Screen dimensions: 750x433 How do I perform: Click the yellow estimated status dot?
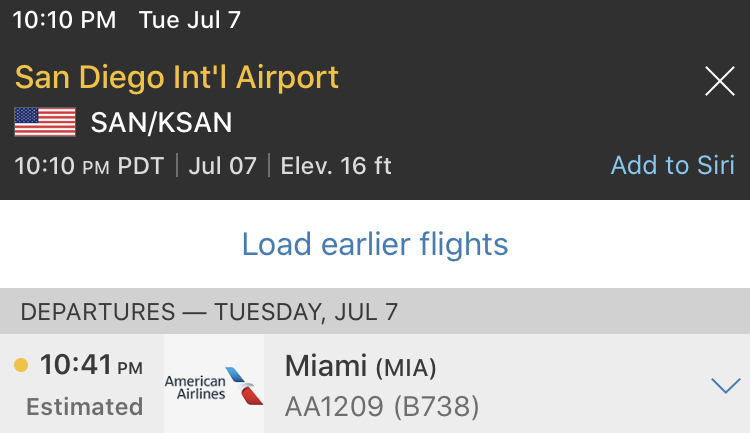click(x=21, y=365)
